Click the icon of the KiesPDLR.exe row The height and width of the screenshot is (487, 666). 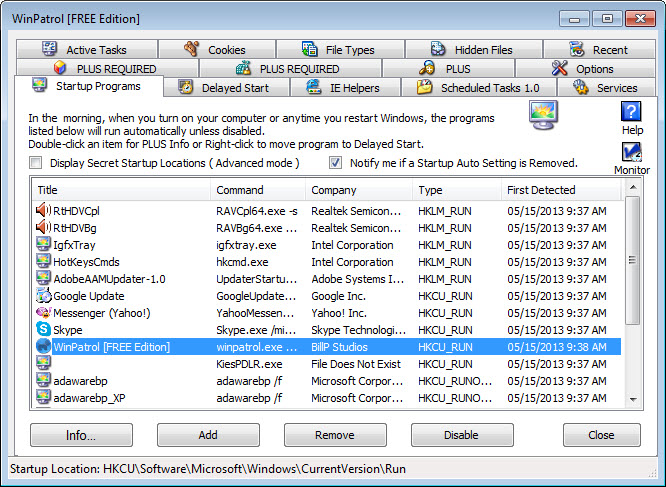click(43, 363)
